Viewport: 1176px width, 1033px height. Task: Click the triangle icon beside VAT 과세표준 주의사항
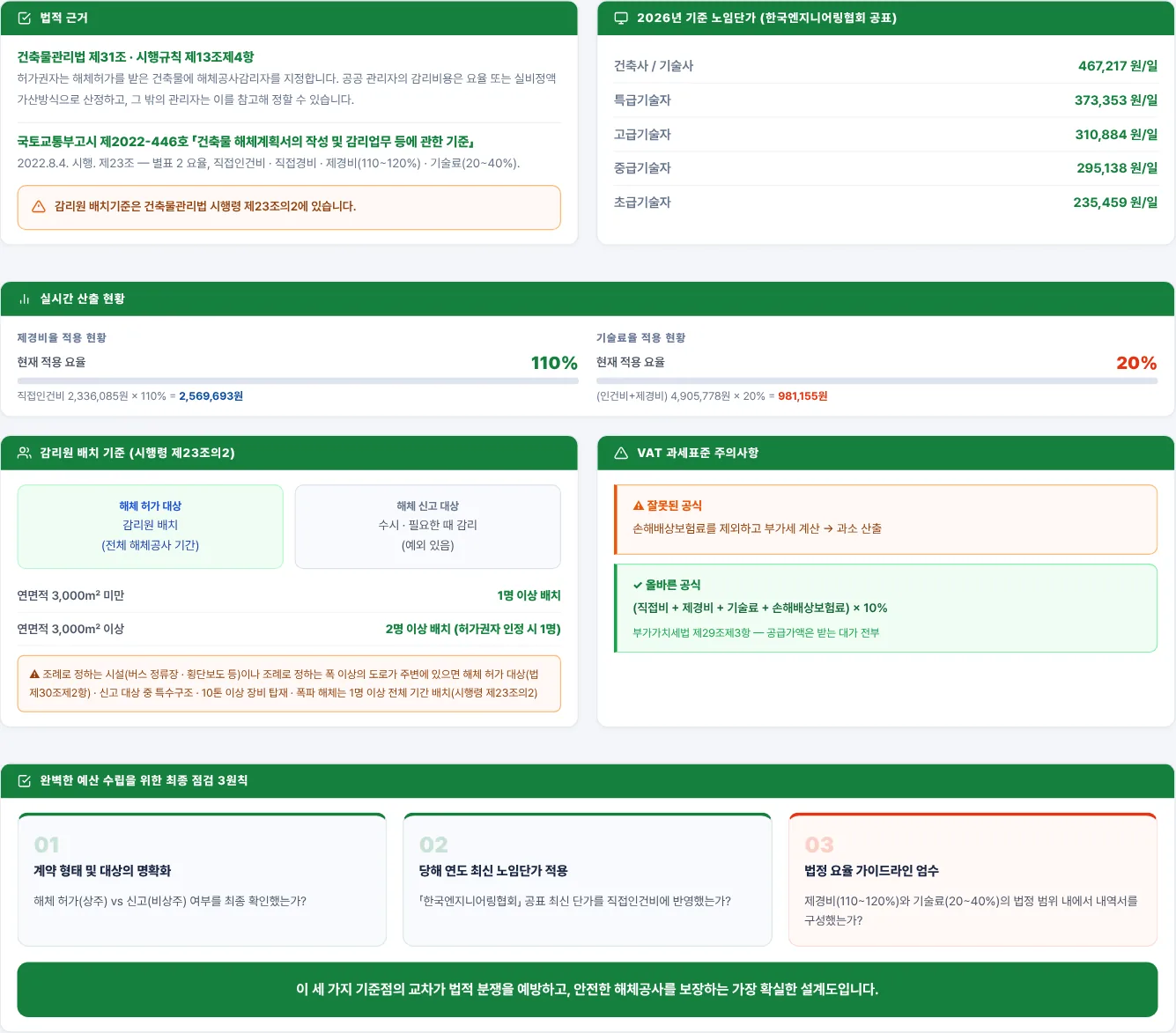tap(621, 453)
